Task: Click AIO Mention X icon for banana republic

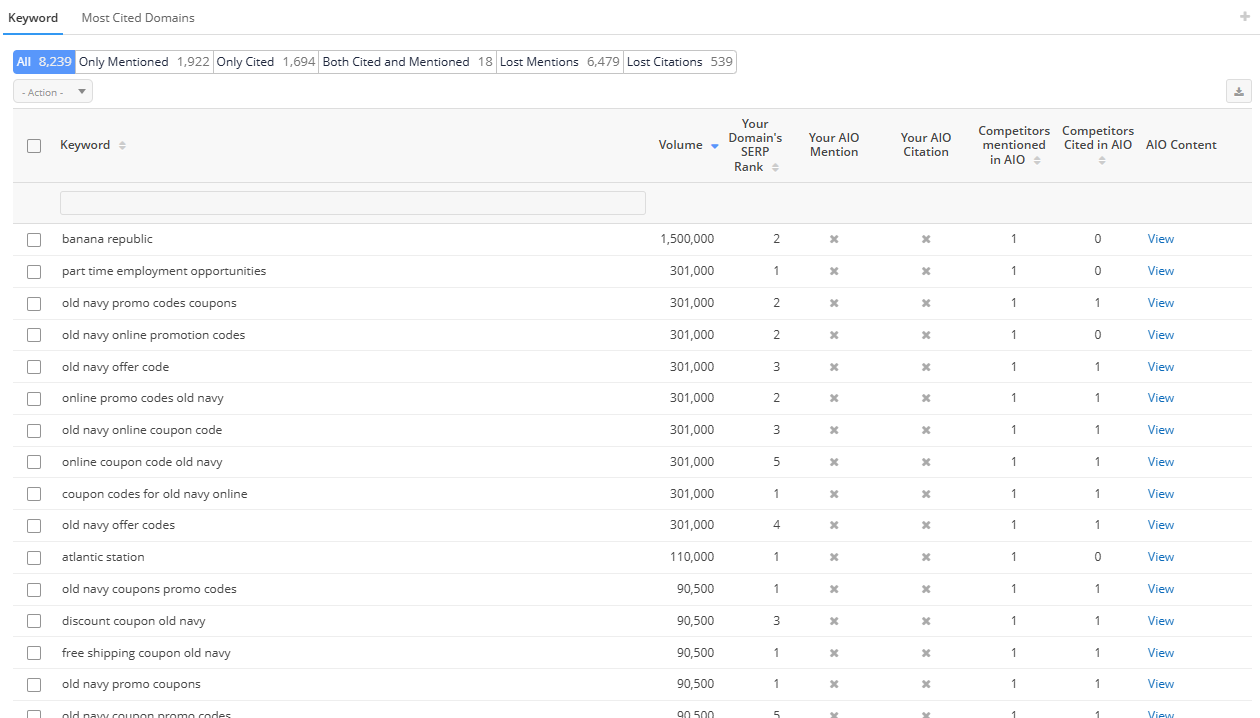Action: (x=834, y=240)
